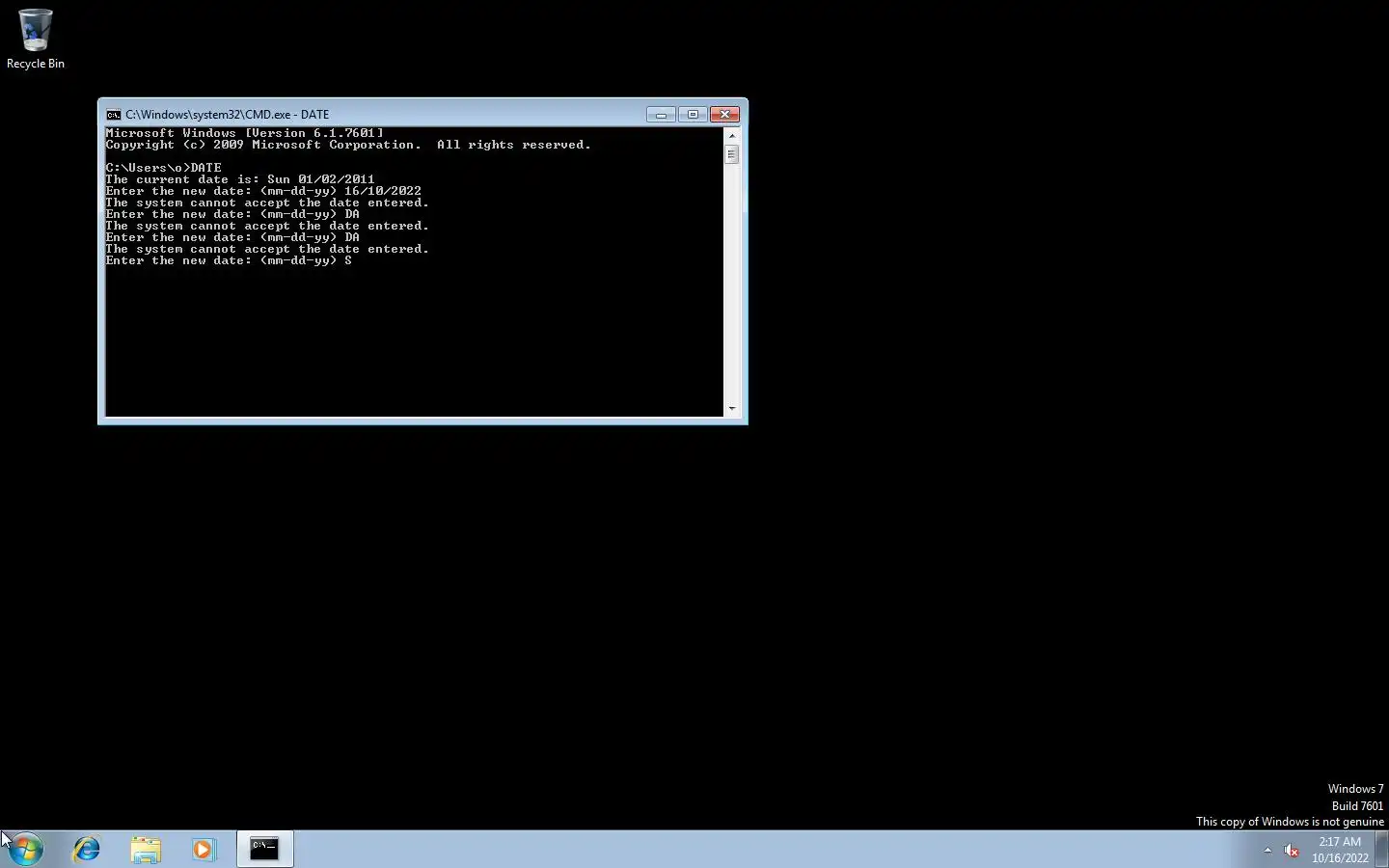This screenshot has height=868, width=1389.
Task: Maximize the CMD.exe window
Action: [x=693, y=114]
